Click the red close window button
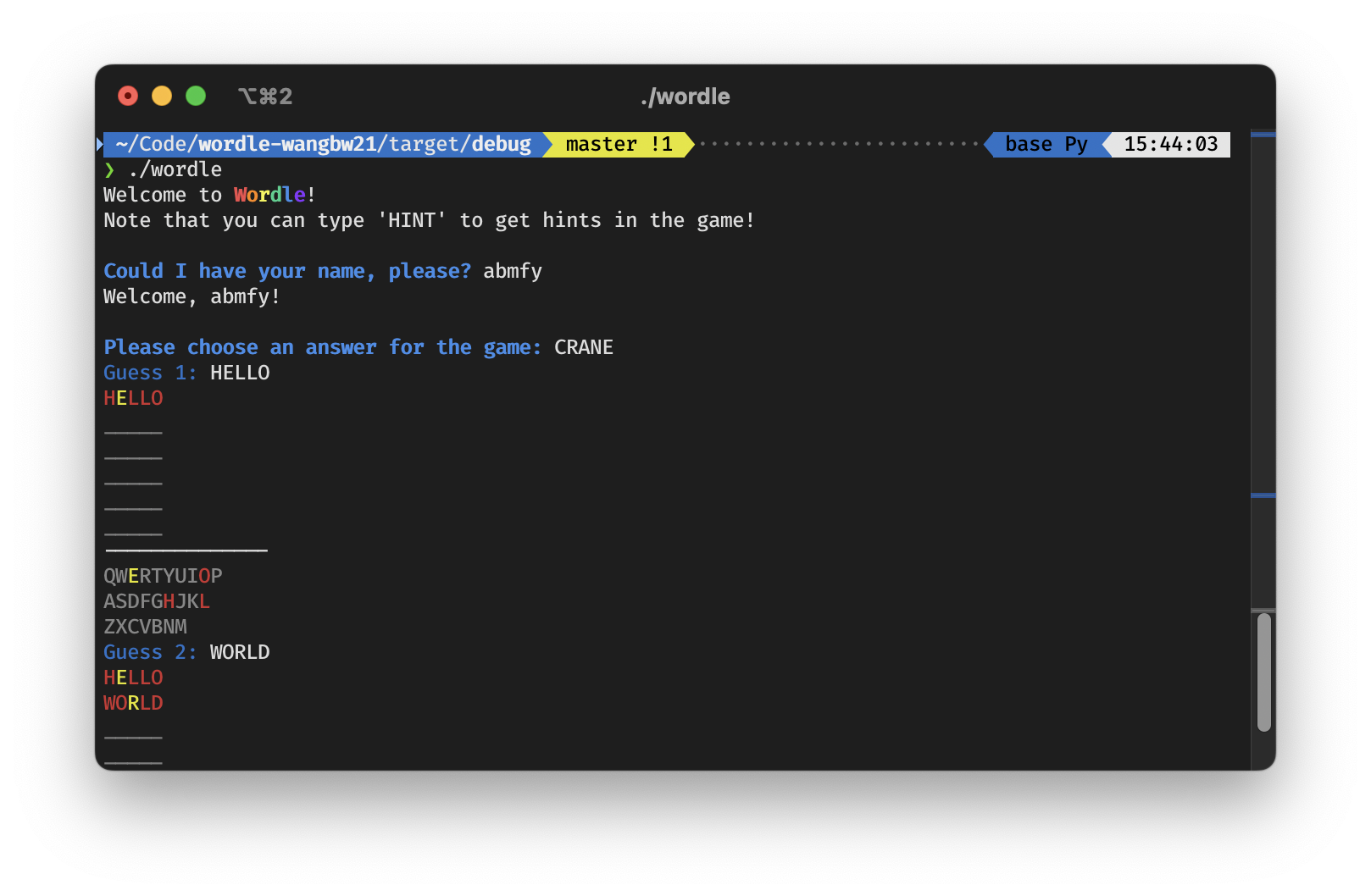The width and height of the screenshot is (1371, 896). pyautogui.click(x=128, y=96)
